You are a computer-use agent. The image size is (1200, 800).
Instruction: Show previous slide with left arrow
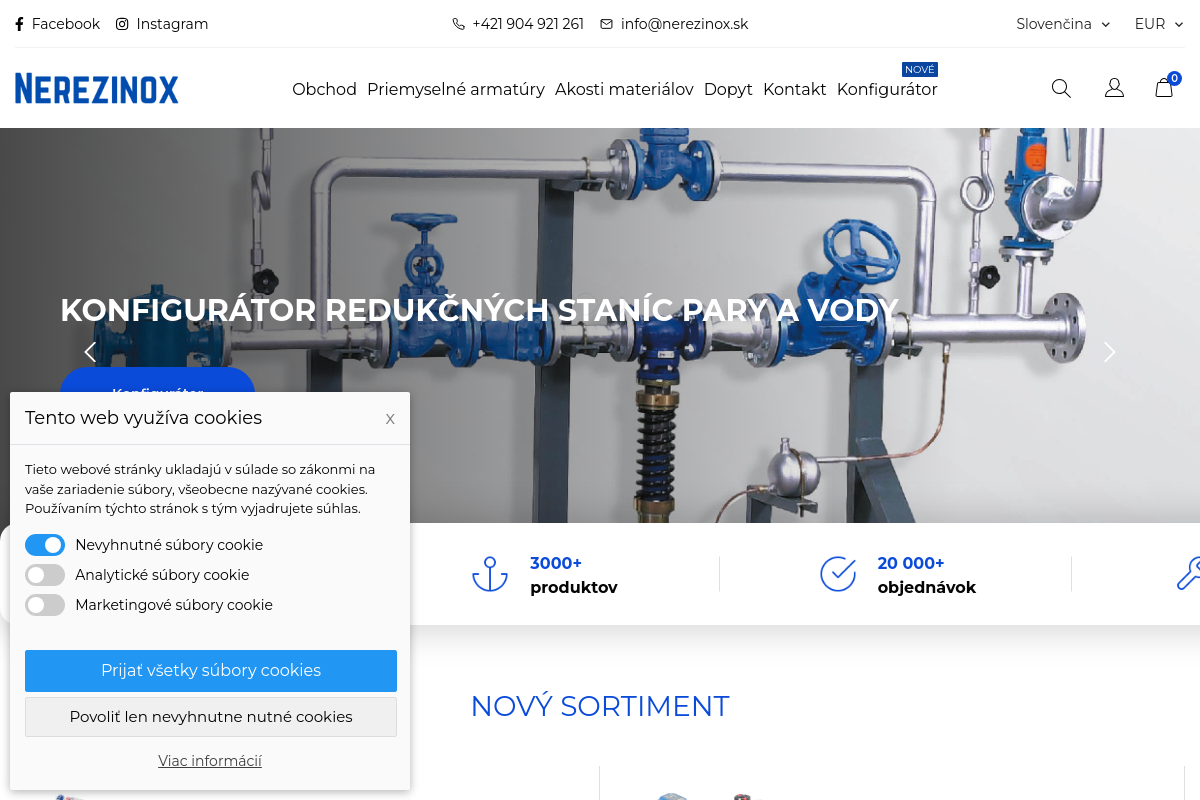click(90, 352)
